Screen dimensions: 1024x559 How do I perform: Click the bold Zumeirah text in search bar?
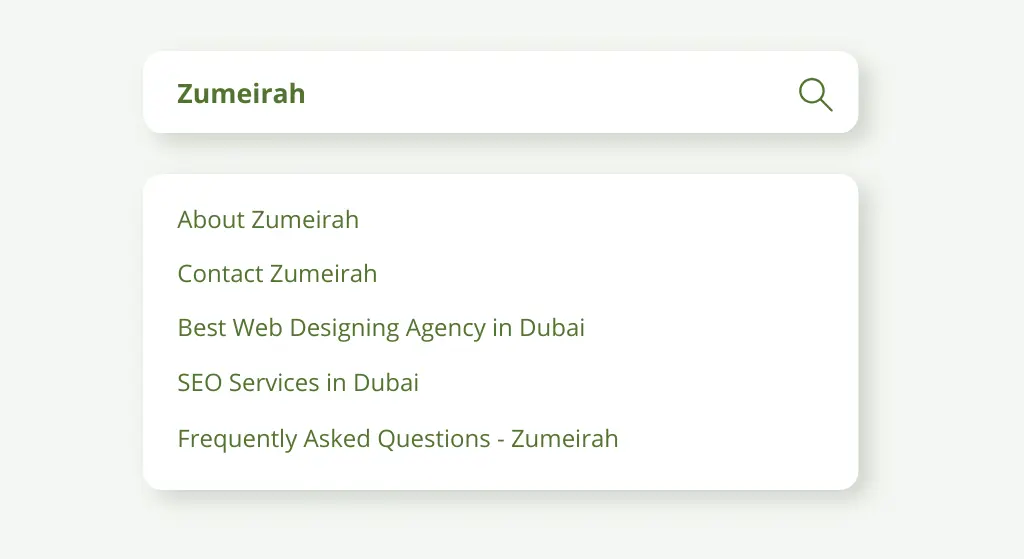point(241,93)
